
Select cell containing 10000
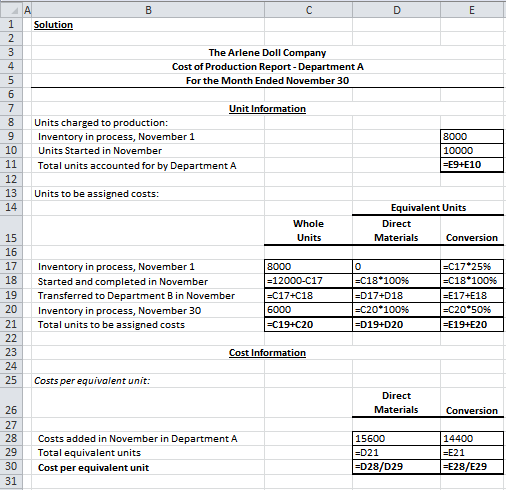(x=472, y=150)
